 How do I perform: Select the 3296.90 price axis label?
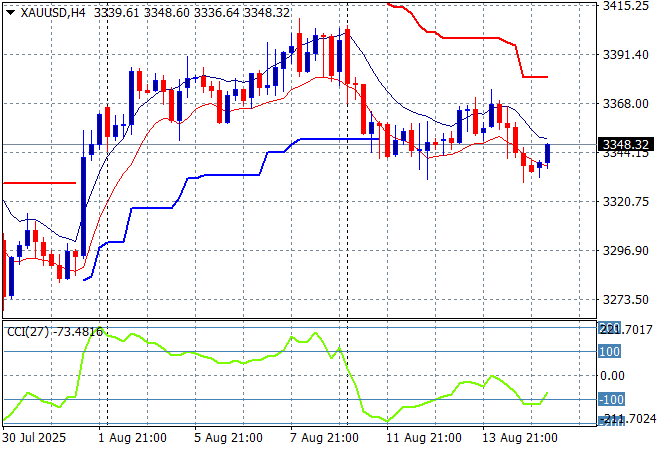click(x=626, y=251)
